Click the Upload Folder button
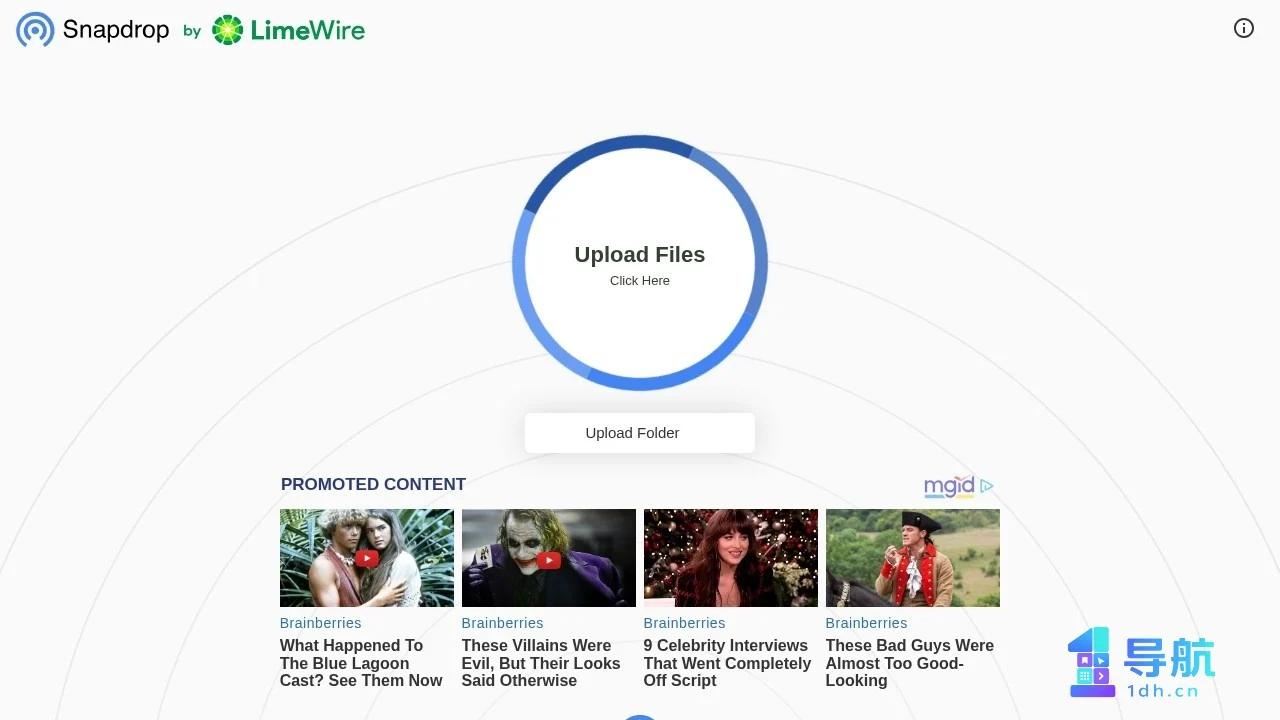 640,433
